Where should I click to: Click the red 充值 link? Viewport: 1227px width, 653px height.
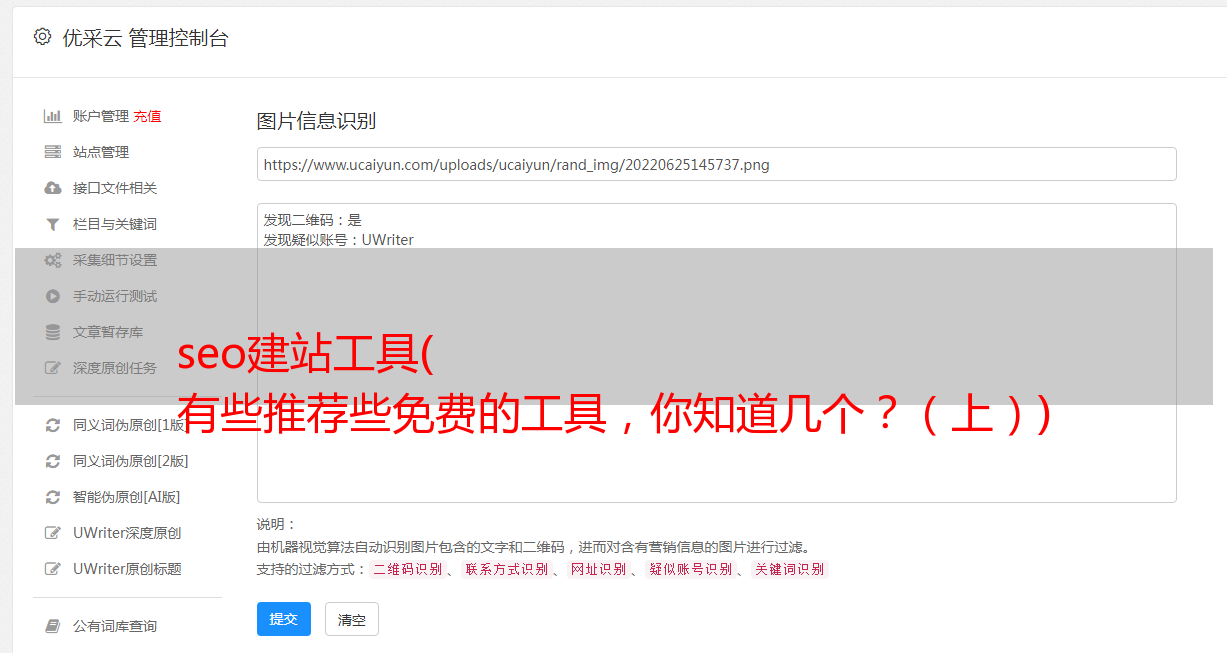pos(147,116)
